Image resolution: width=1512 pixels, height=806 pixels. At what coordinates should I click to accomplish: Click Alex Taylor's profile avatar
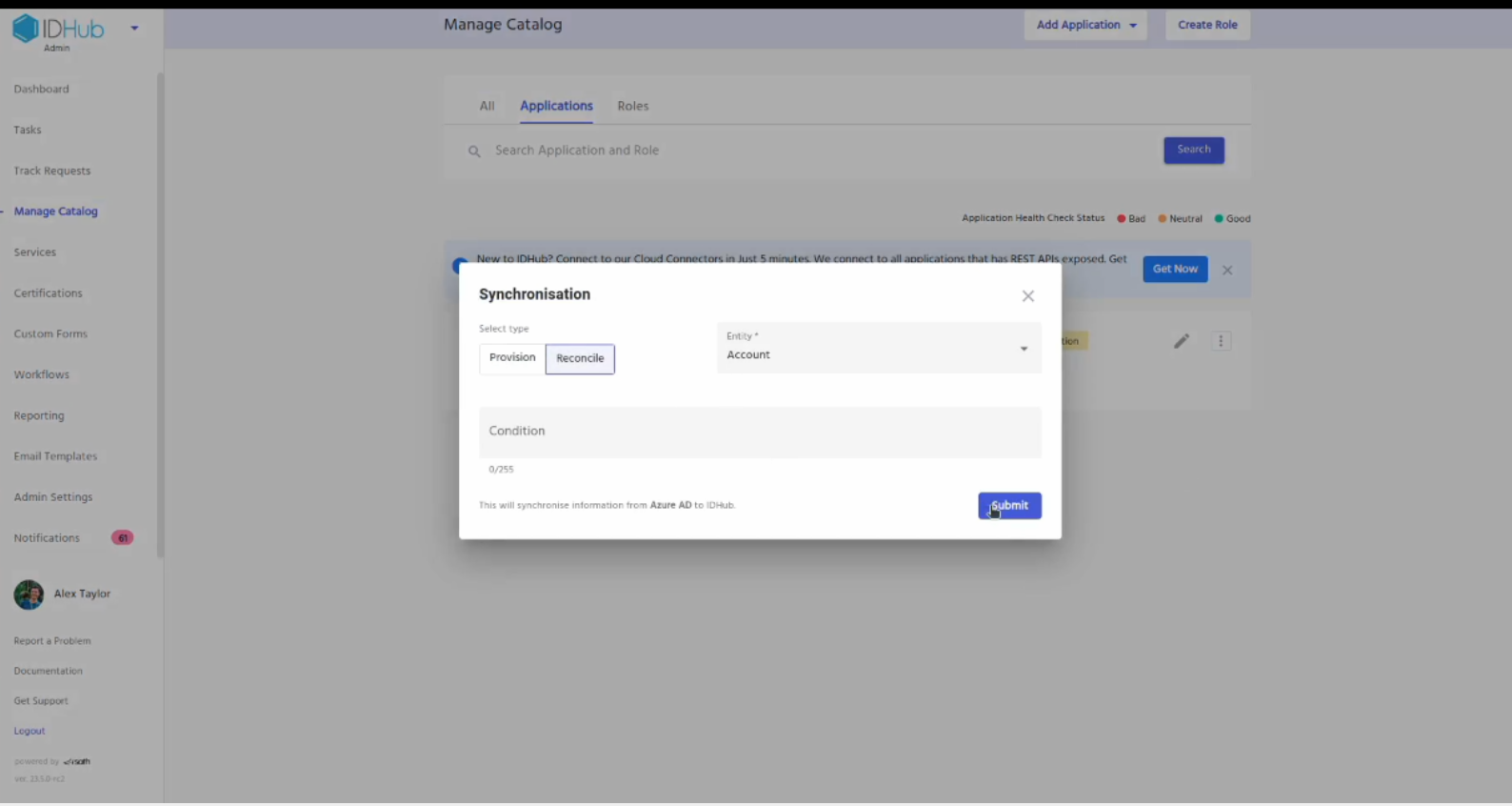coord(29,594)
